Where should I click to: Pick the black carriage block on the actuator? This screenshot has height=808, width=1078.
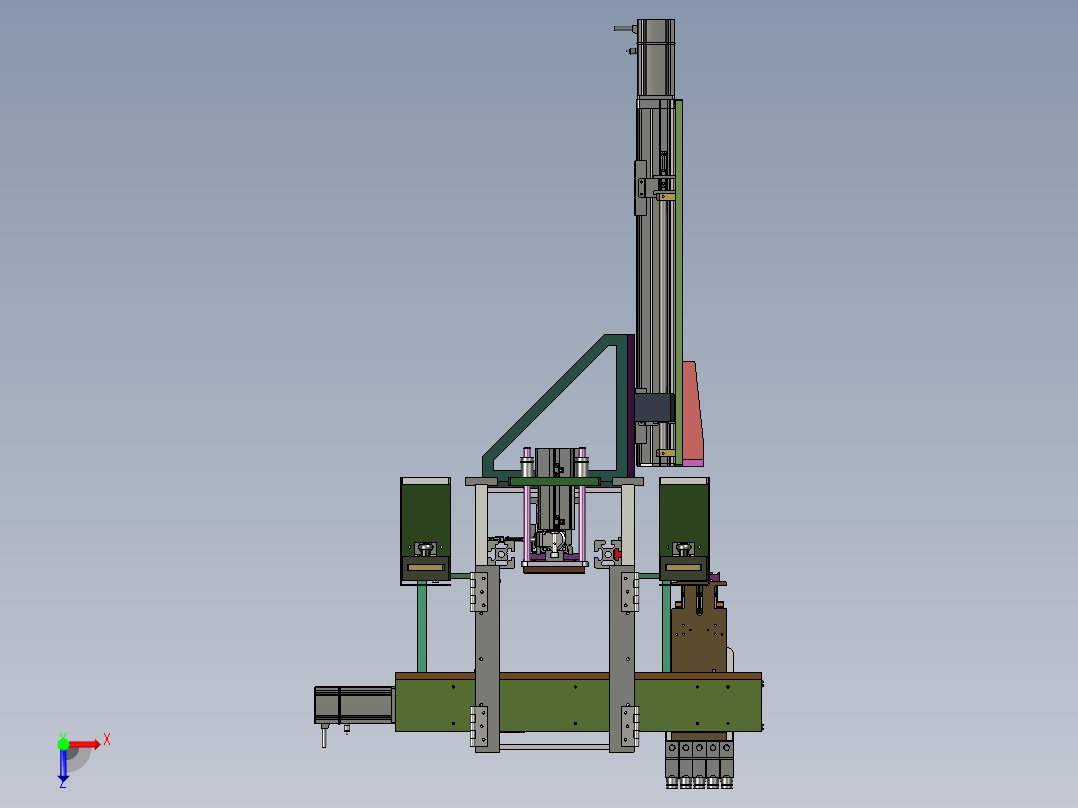[653, 408]
